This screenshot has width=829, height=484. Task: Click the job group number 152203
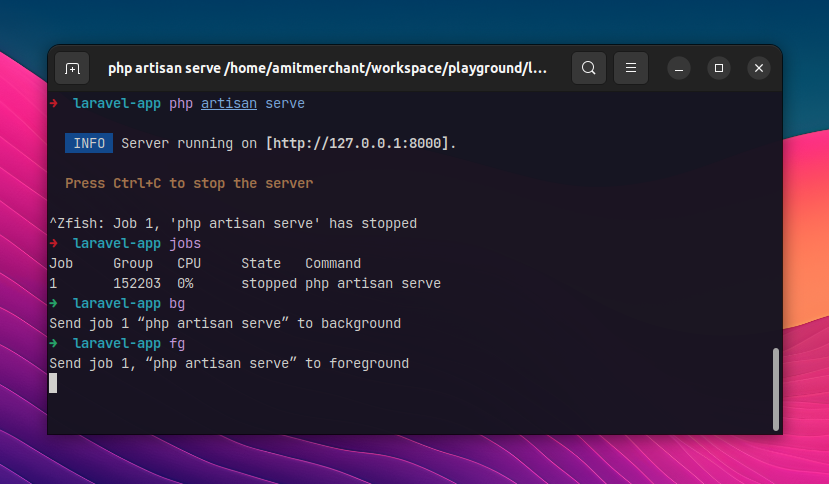(137, 284)
